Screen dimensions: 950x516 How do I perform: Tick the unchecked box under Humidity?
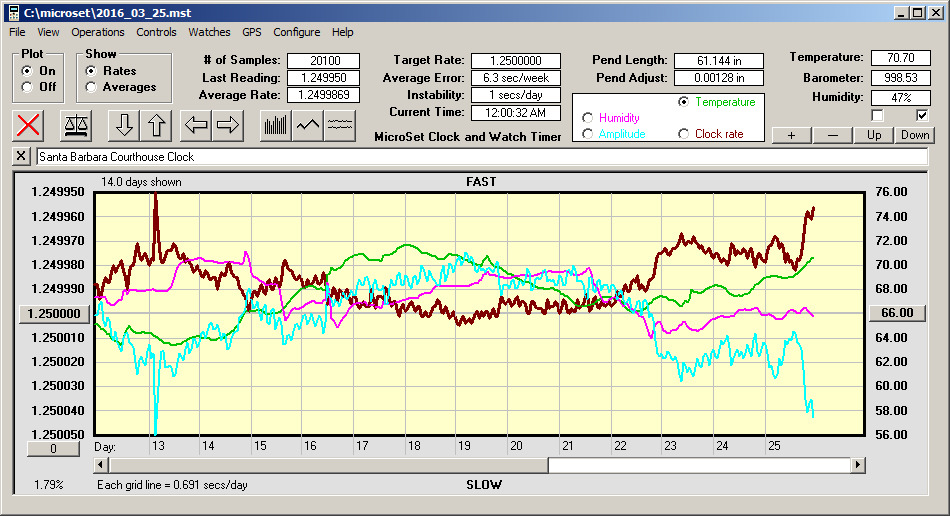[x=877, y=116]
